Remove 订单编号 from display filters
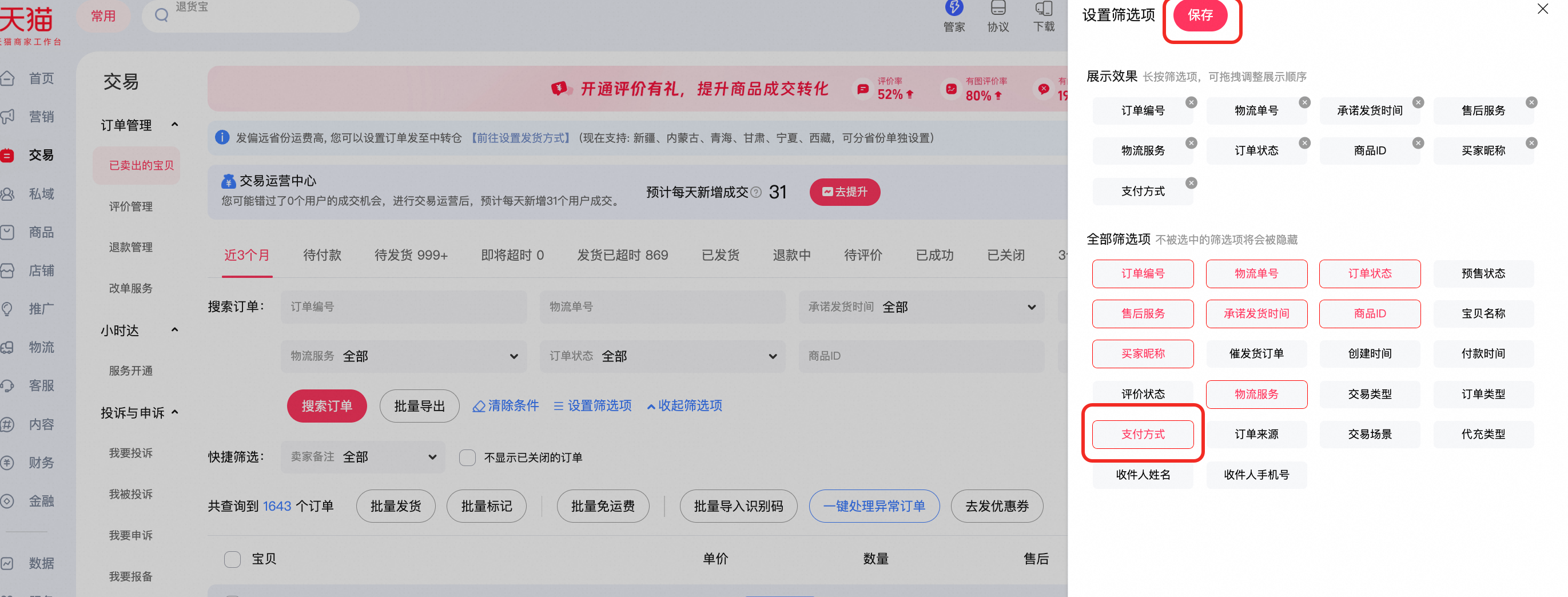This screenshot has height=597, width=1568. point(1191,103)
